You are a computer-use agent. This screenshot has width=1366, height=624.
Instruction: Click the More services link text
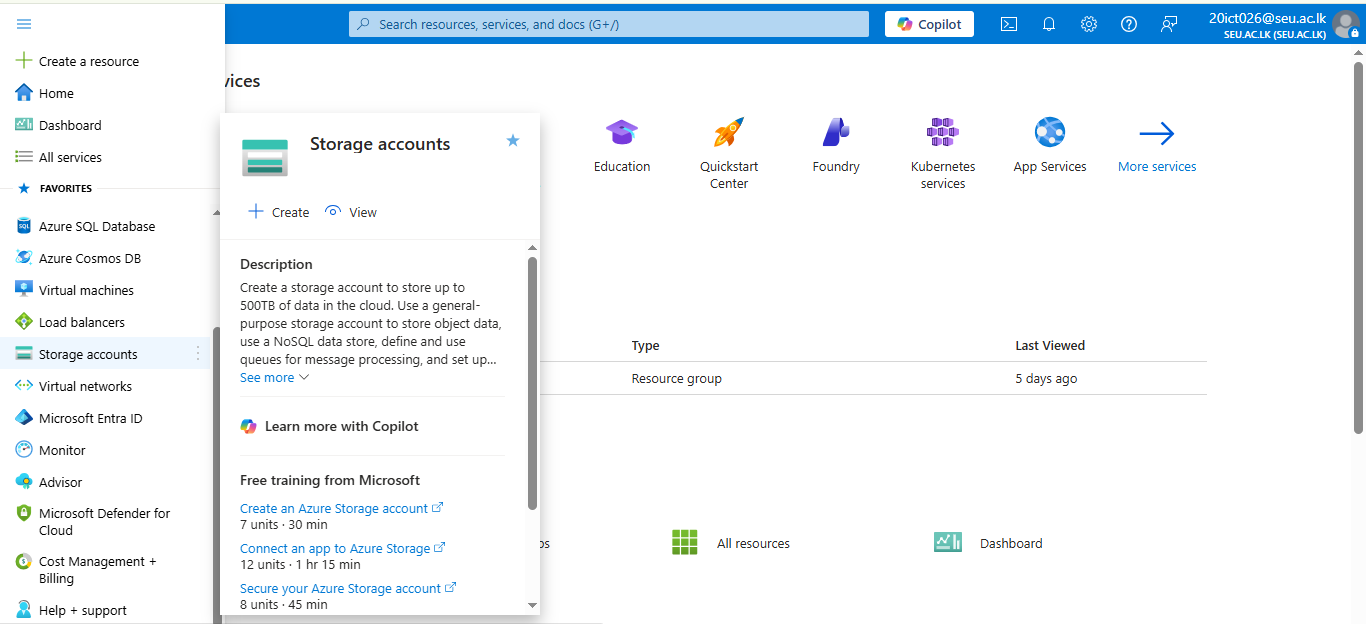[1157, 167]
